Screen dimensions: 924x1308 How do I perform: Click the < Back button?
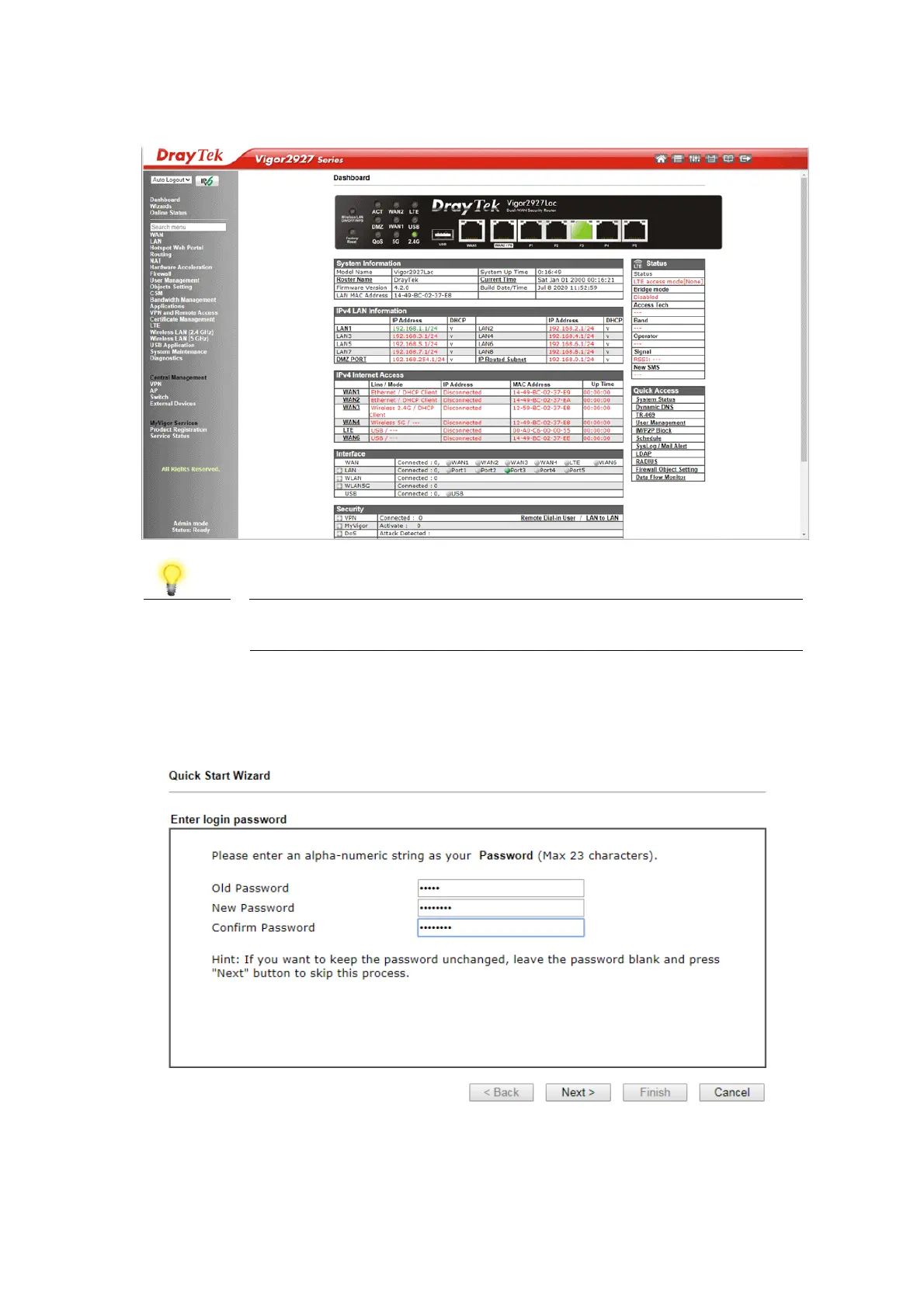click(x=502, y=1092)
